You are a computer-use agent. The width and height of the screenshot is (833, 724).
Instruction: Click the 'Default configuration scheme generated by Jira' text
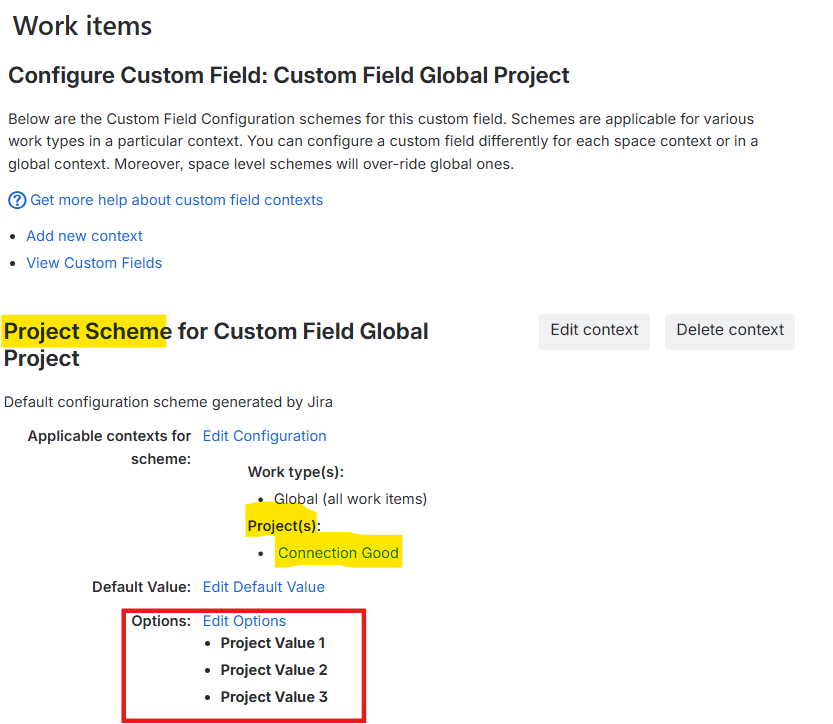(168, 402)
